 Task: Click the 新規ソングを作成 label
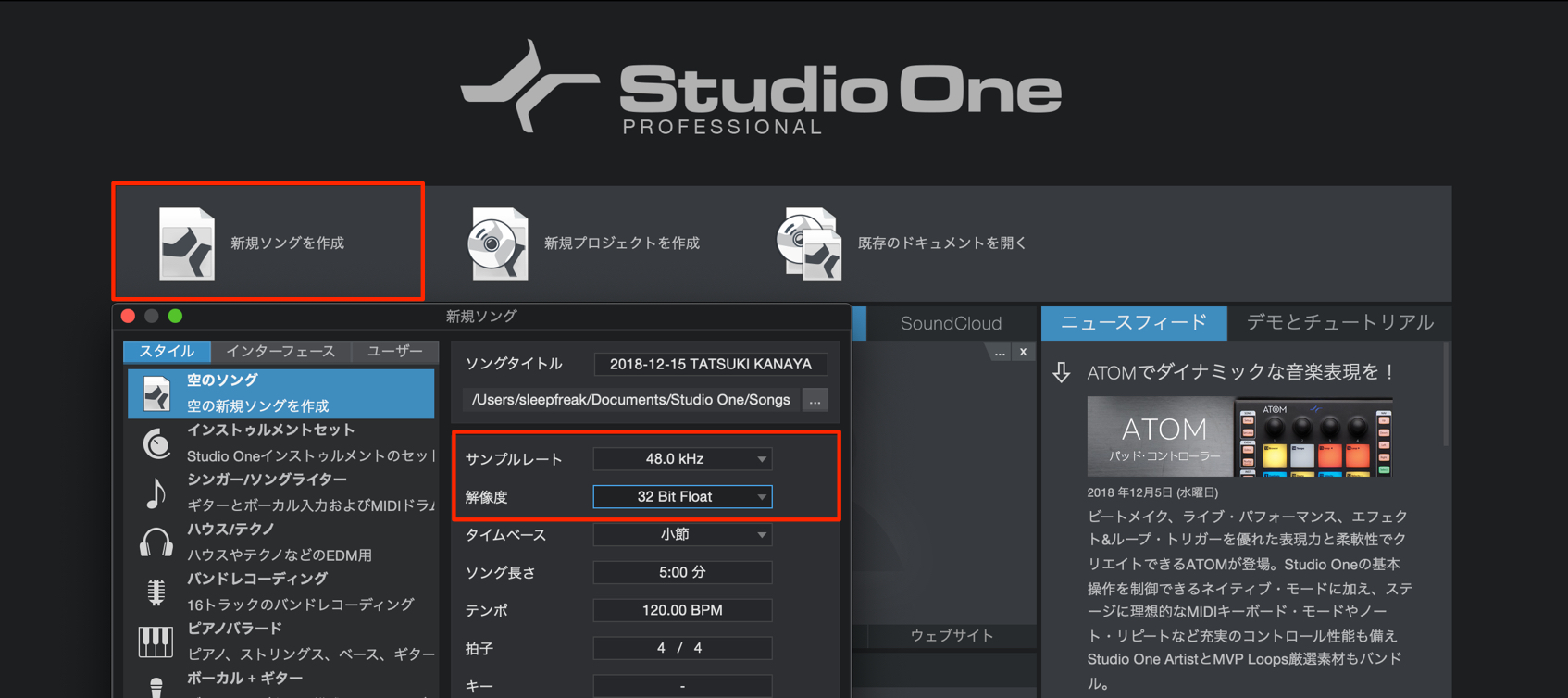[x=287, y=243]
